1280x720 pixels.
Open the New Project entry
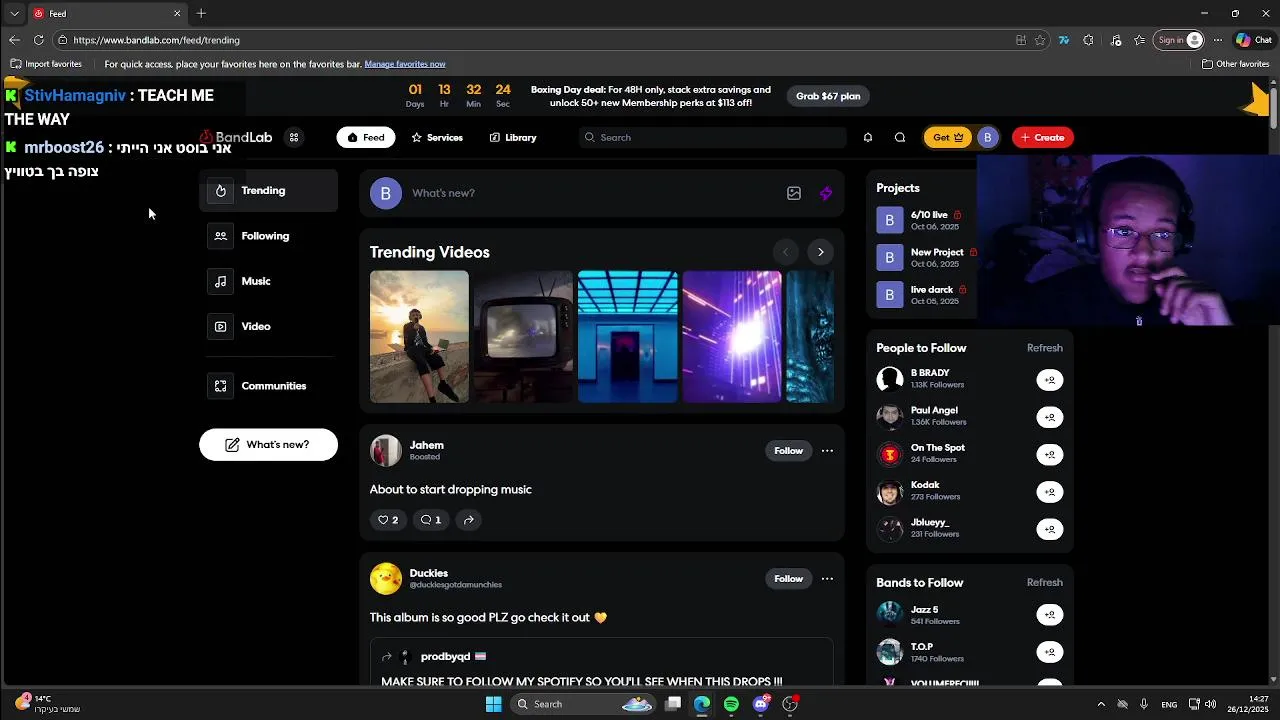coord(926,257)
